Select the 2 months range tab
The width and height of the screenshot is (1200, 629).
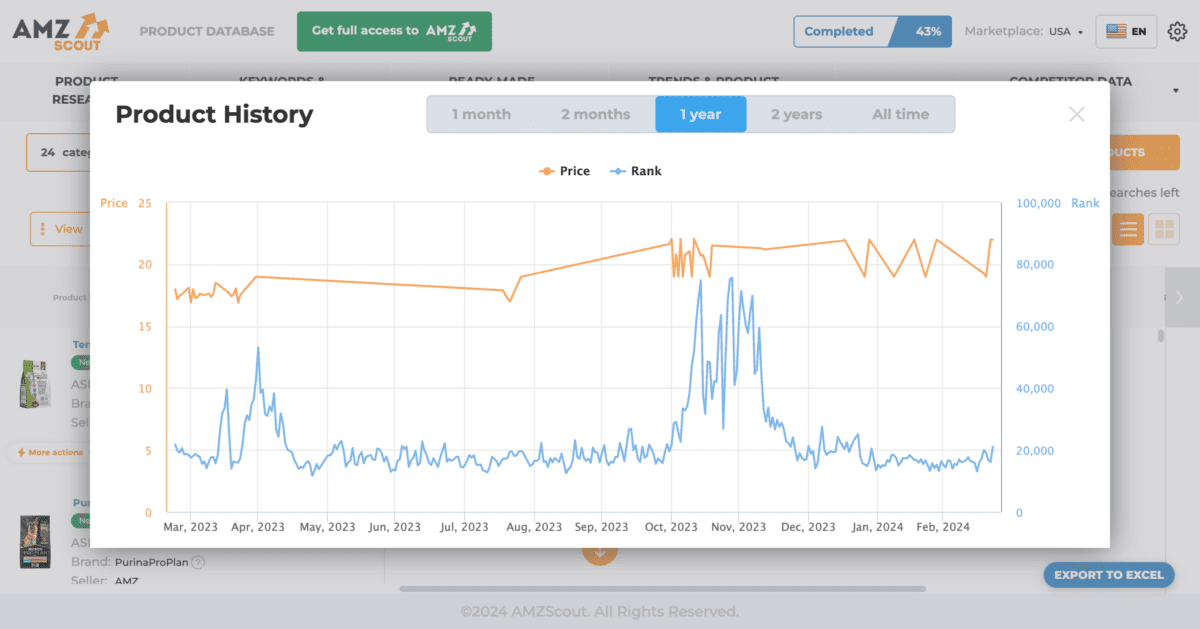pyautogui.click(x=595, y=114)
